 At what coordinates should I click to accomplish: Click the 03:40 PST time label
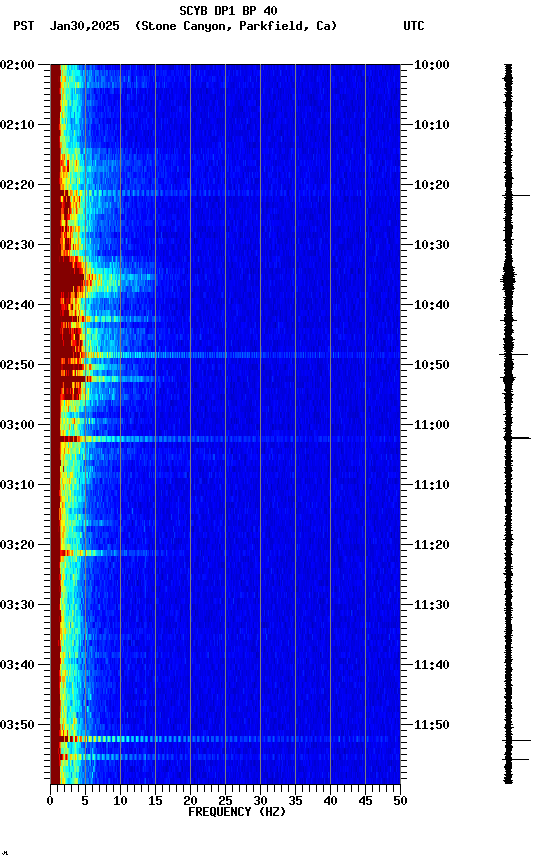17,665
